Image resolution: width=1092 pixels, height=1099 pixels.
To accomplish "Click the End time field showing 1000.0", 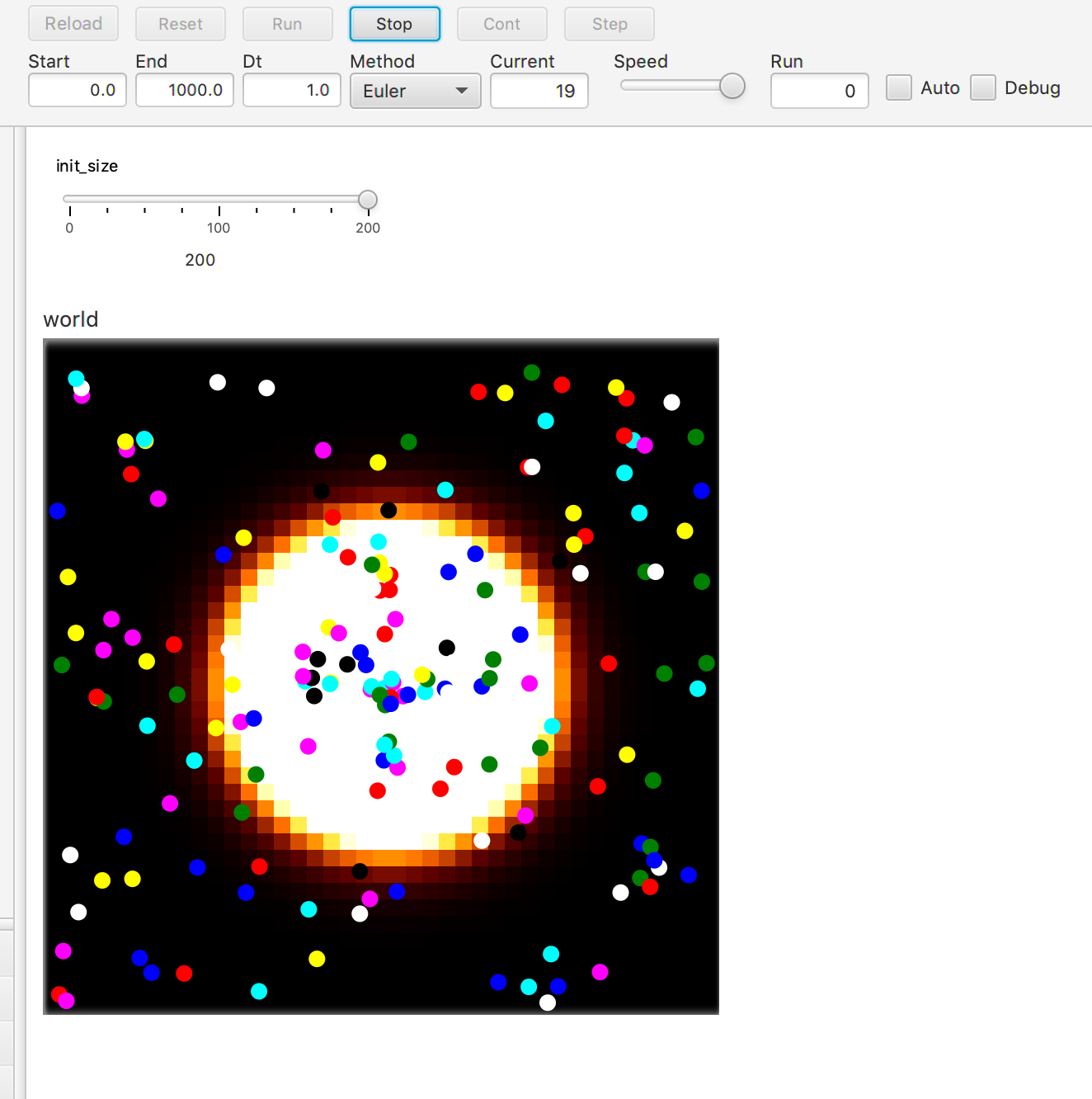I will point(185,91).
